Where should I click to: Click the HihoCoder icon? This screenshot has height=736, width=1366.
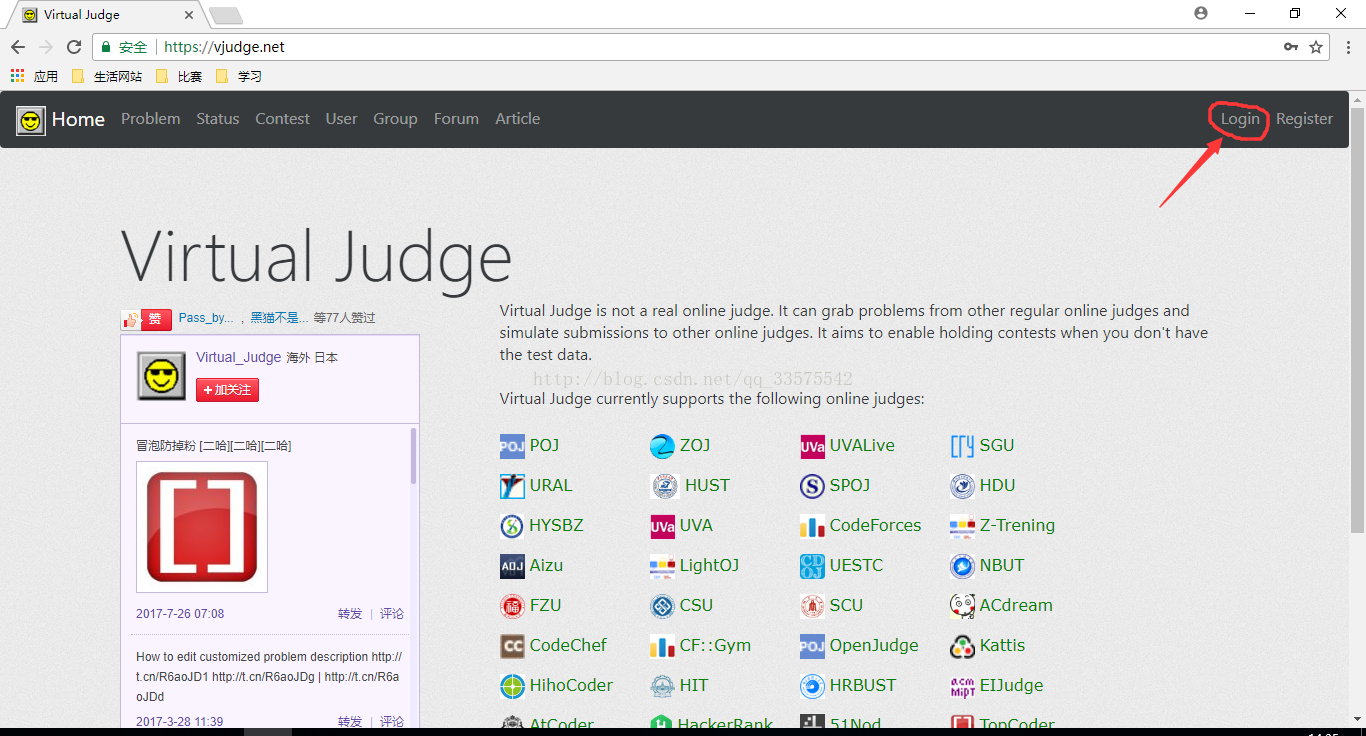pos(512,686)
